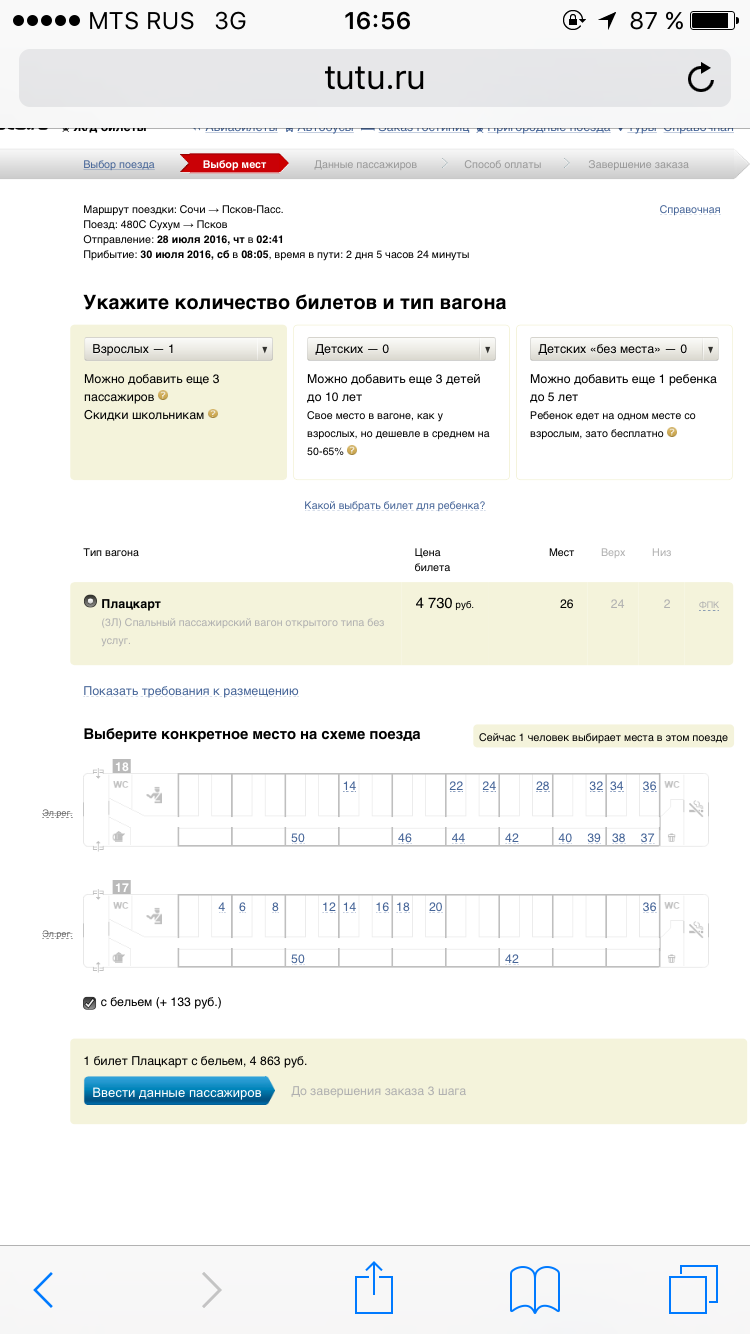Toggle the с бельем checkbox
Viewport: 750px width, 1334px height.
click(x=90, y=1002)
